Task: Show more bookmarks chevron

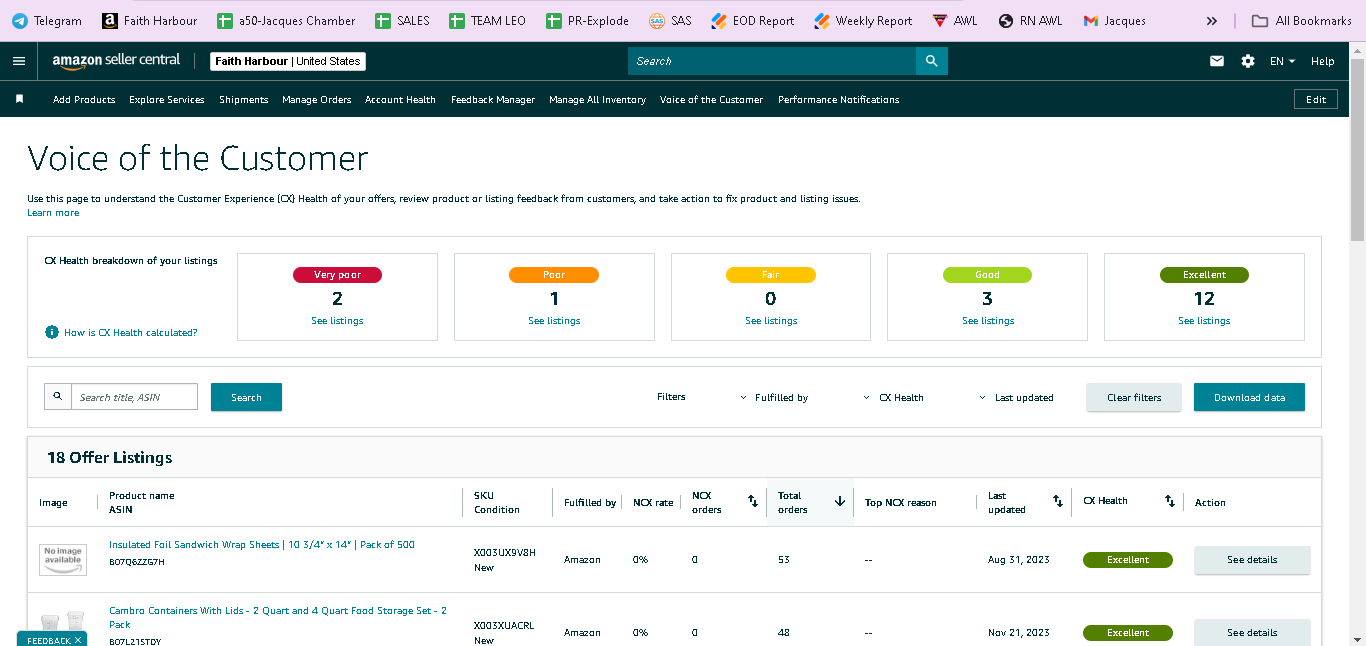Action: 1212,20
